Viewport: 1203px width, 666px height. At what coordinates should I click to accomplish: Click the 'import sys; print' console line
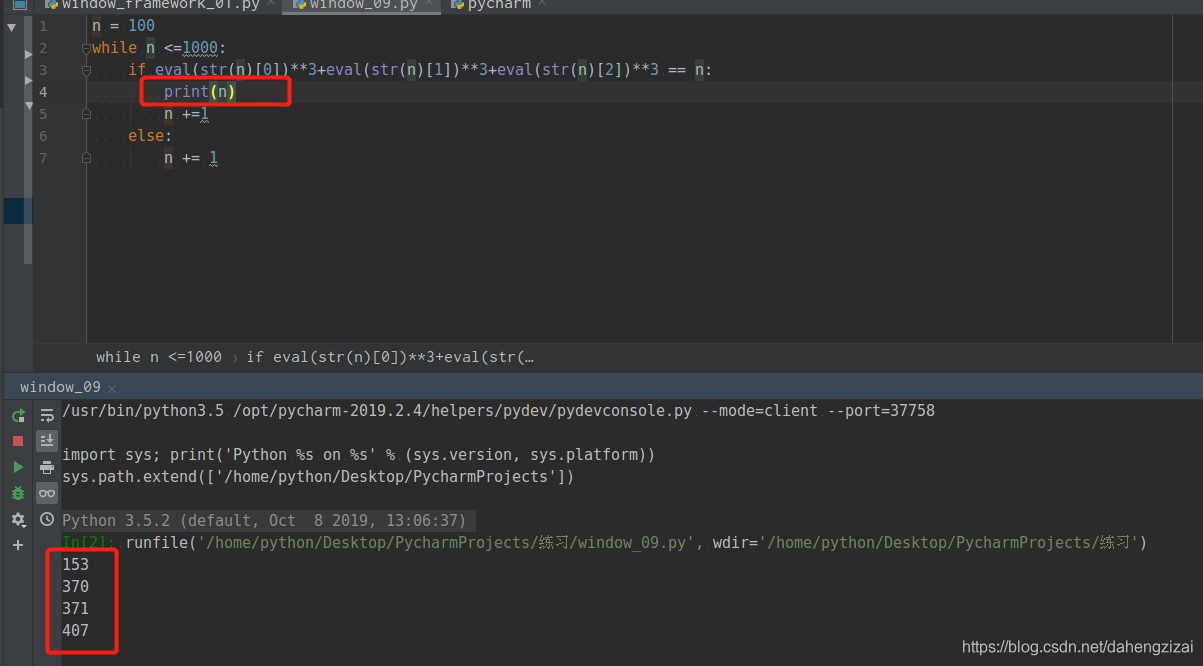[358, 455]
